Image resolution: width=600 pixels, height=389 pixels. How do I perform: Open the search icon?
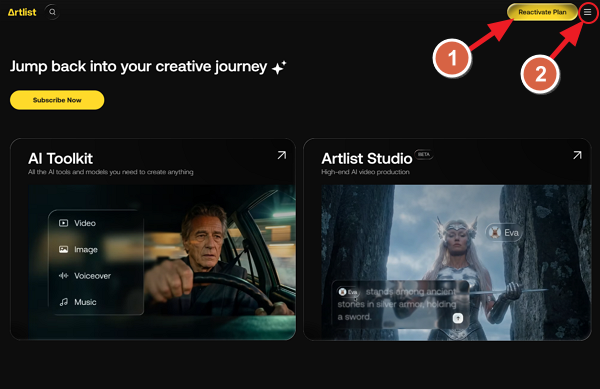pos(52,12)
